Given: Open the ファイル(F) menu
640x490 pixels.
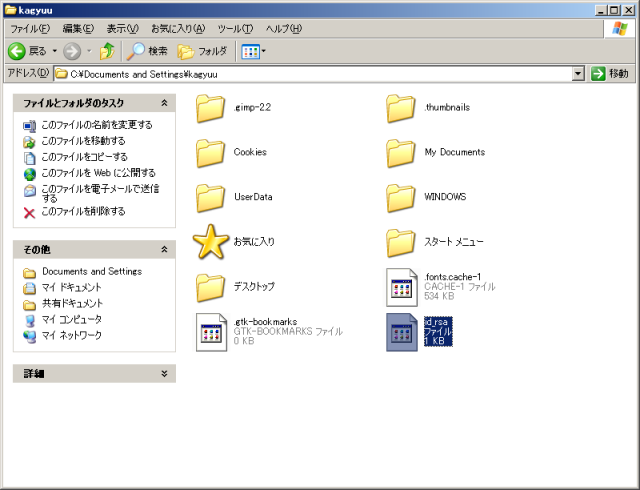Looking at the screenshot, I should coord(29,29).
